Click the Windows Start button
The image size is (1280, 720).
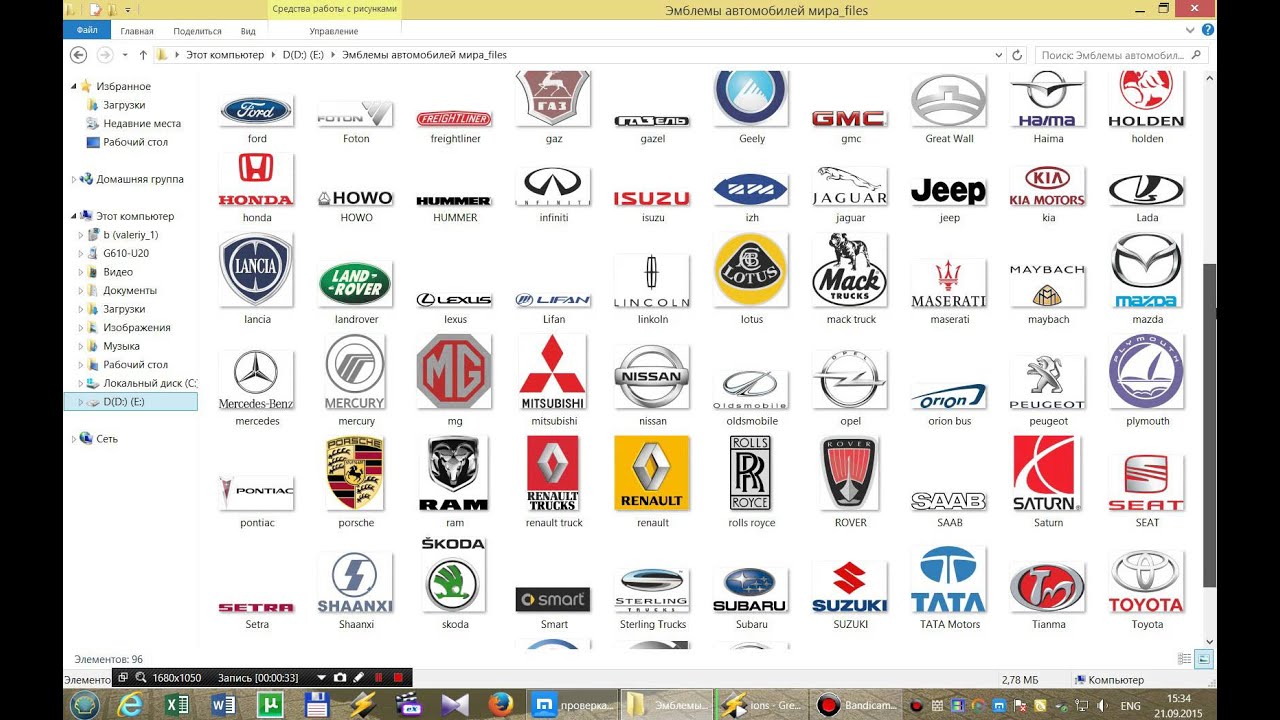click(84, 705)
